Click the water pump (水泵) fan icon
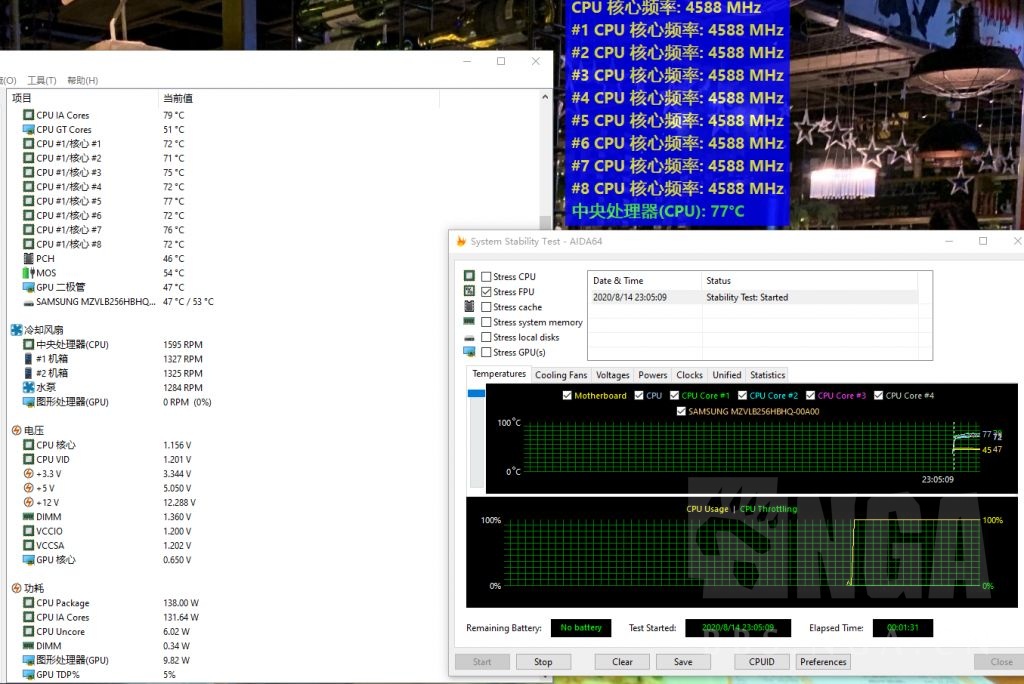 28,388
